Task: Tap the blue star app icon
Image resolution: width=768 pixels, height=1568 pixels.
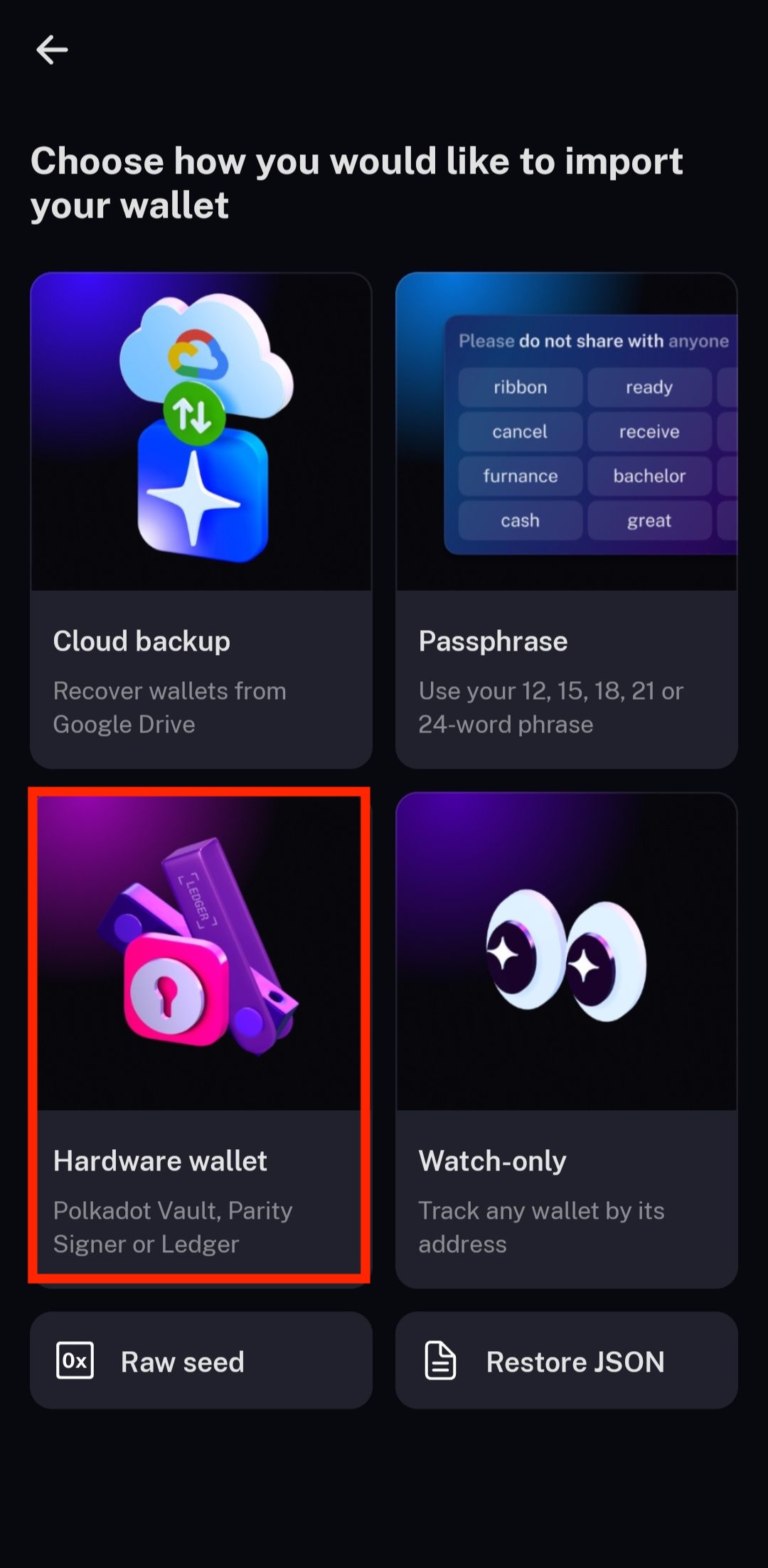Action: 203,492
